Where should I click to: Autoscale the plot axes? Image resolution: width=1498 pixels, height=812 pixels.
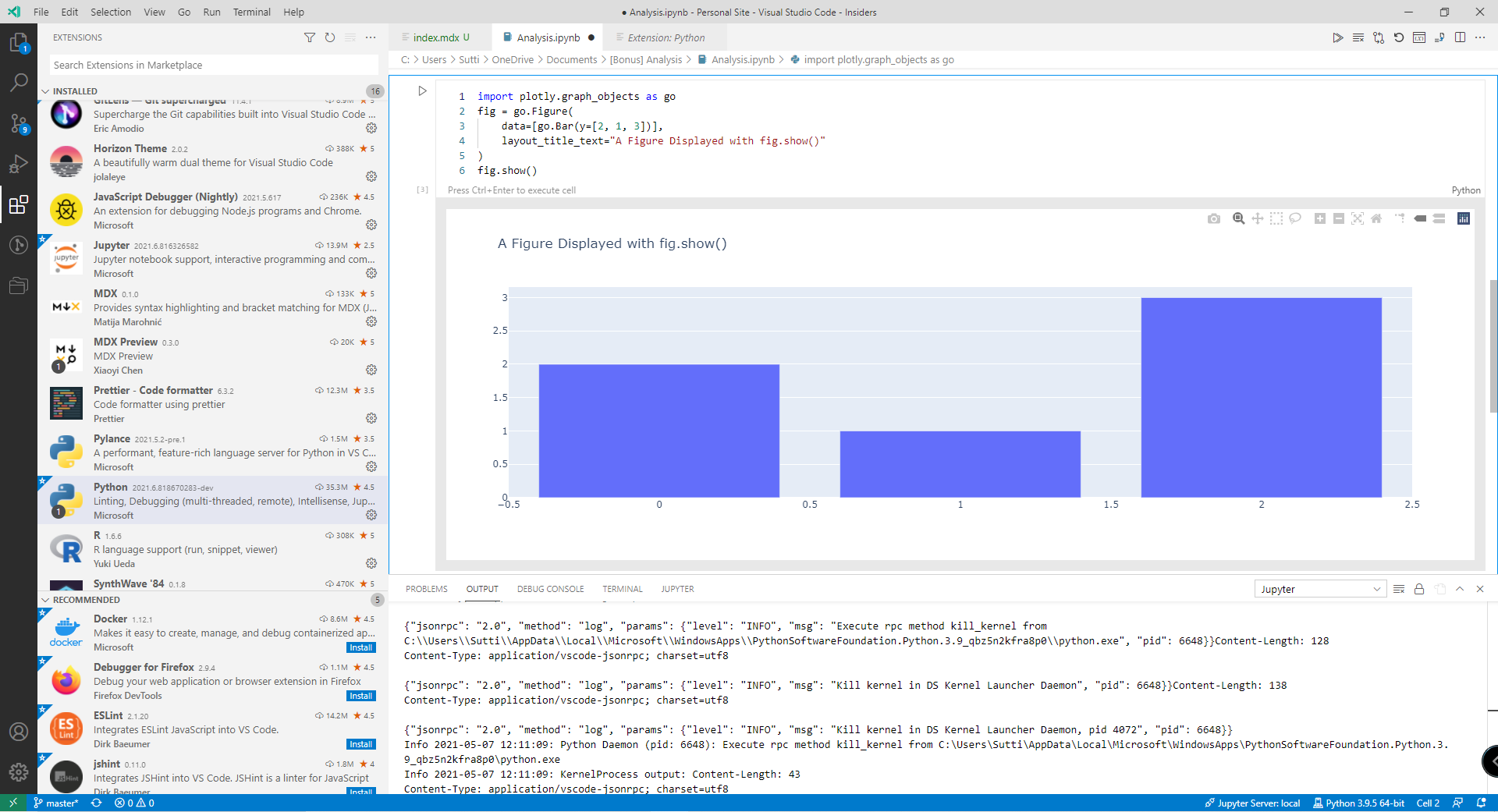pyautogui.click(x=1358, y=218)
